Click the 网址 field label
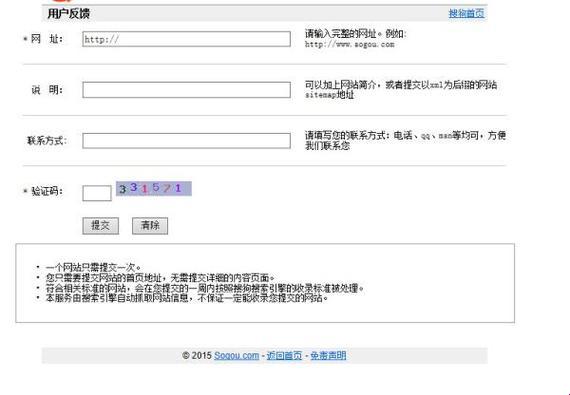This screenshot has width=570, height=395. [47, 39]
